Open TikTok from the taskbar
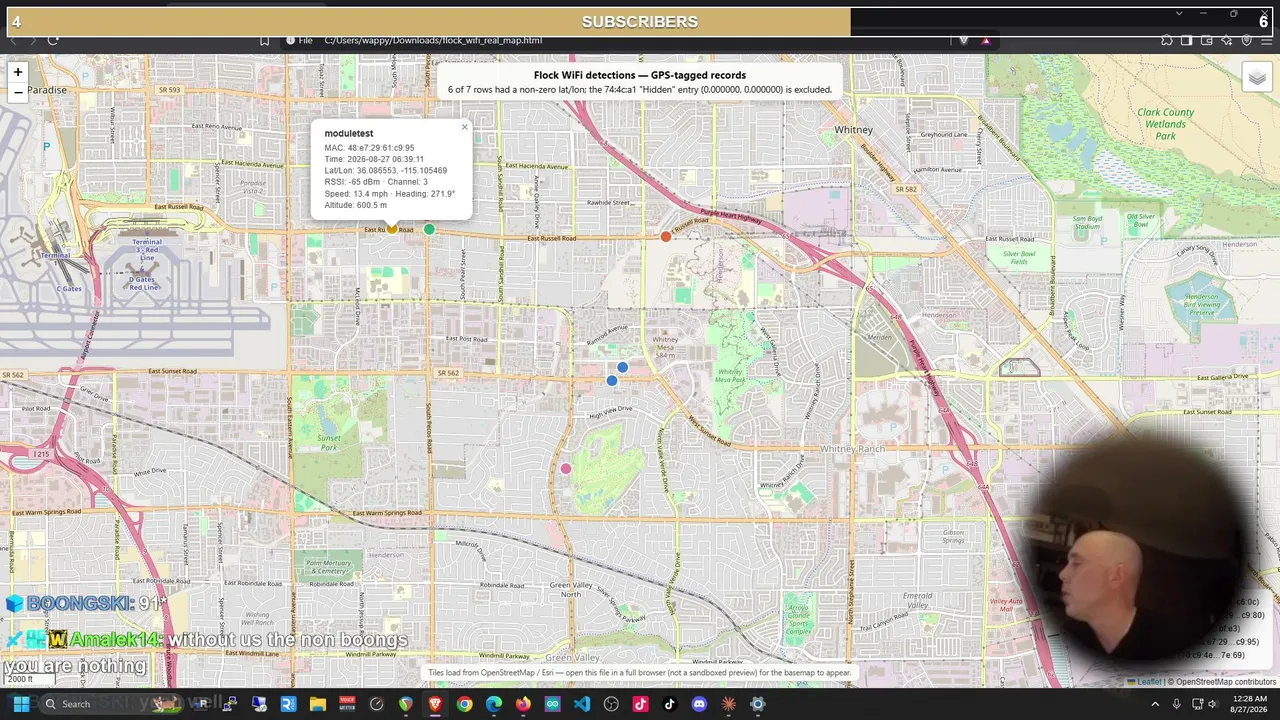 [x=670, y=704]
